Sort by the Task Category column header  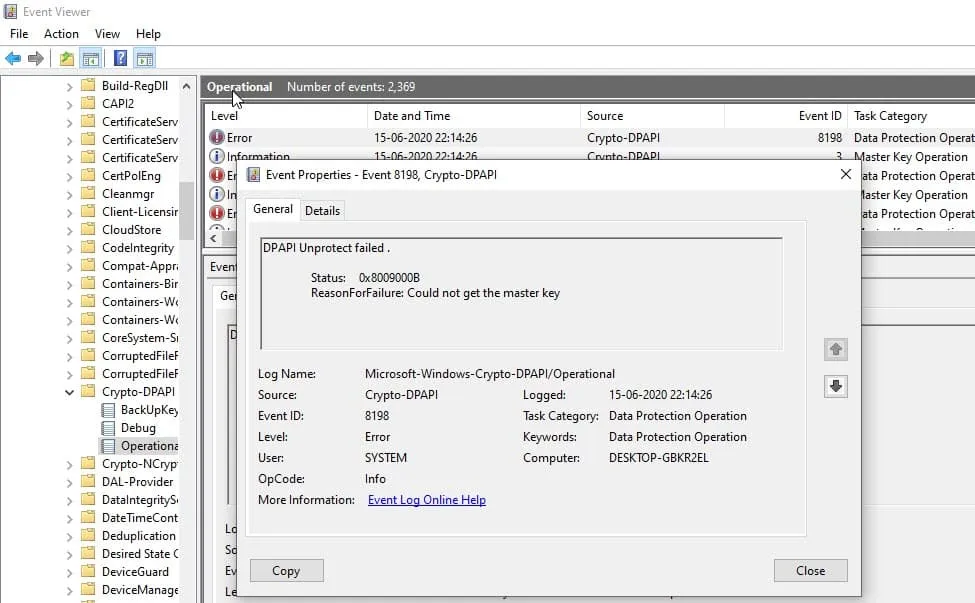911,116
